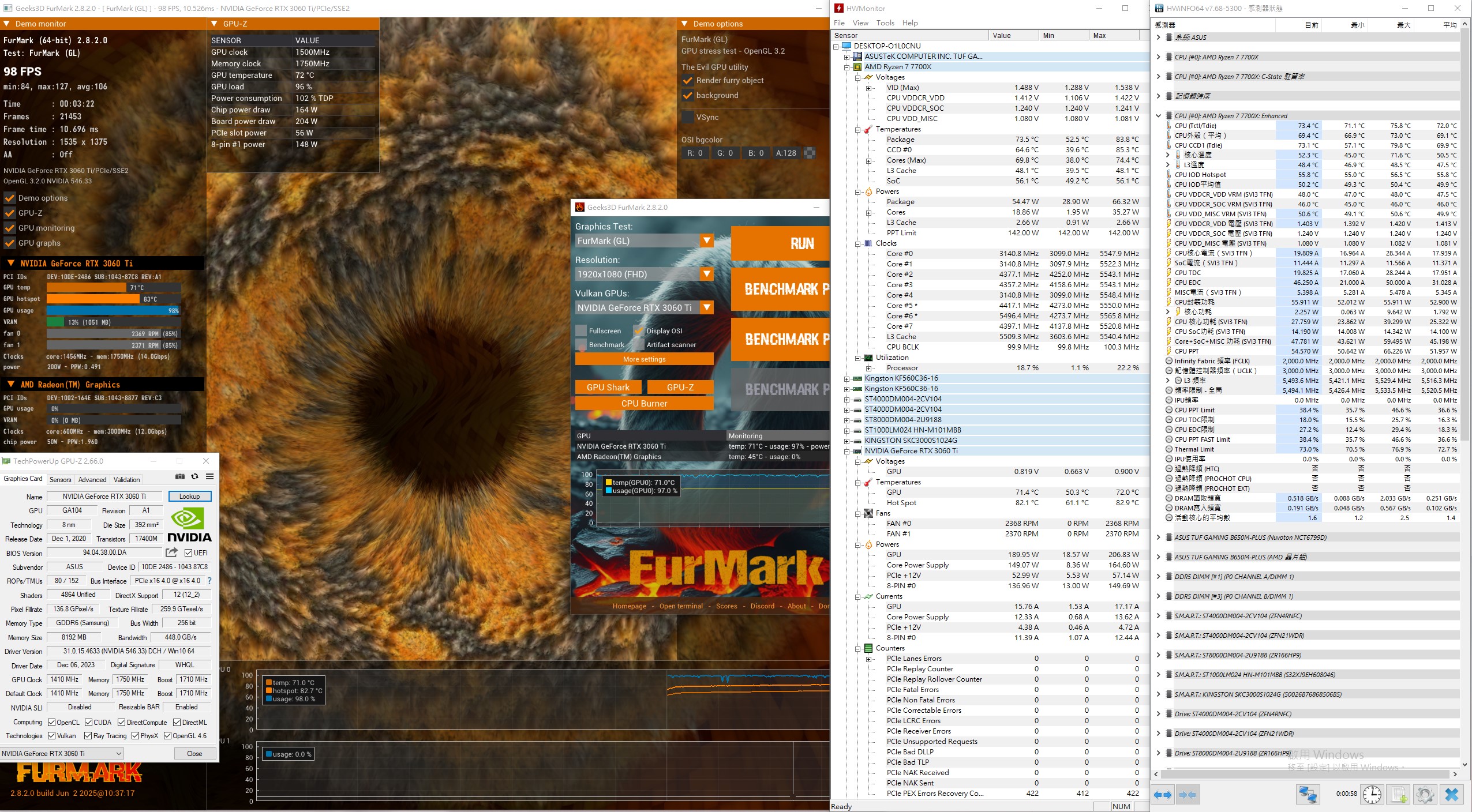
Task: Open HWMonitor File menu
Action: [x=839, y=23]
